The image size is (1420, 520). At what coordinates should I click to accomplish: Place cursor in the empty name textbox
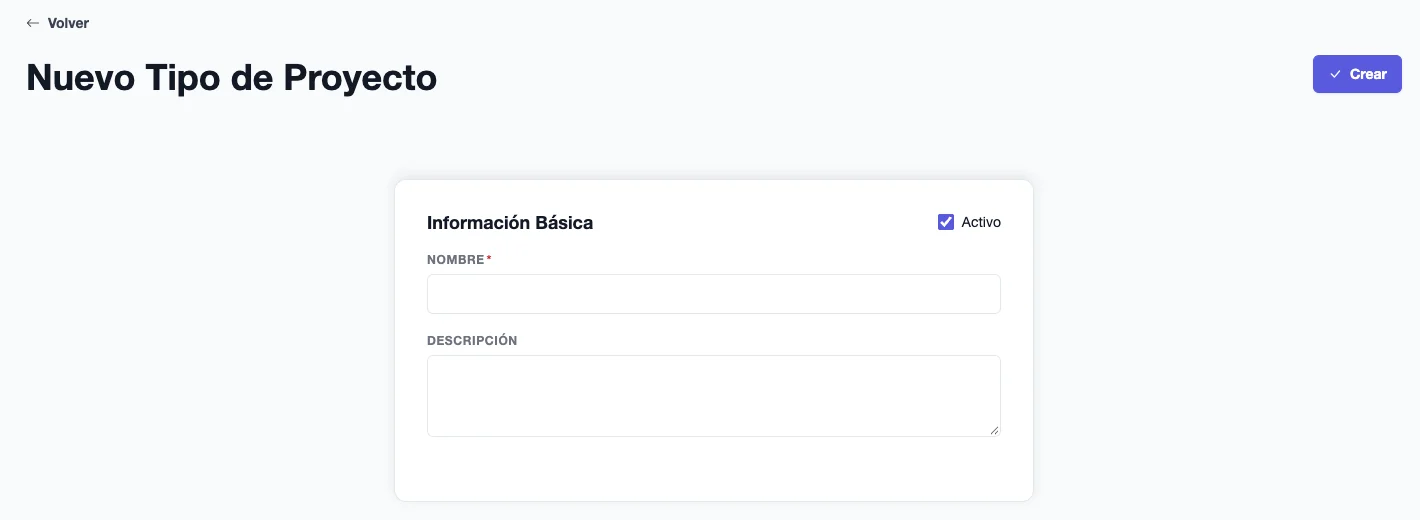[x=714, y=294]
